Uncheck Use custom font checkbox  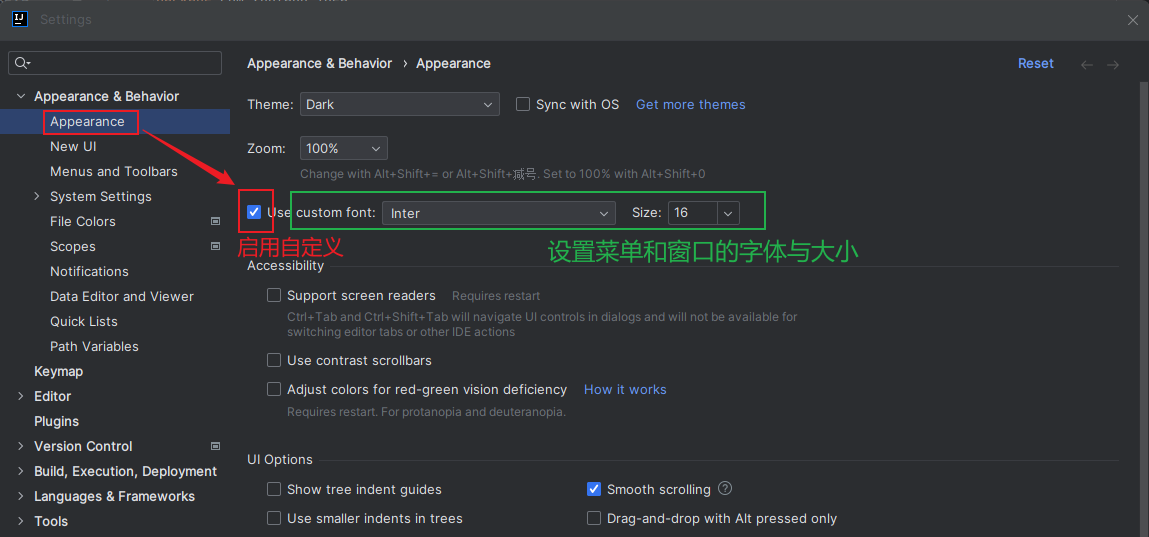(x=254, y=212)
